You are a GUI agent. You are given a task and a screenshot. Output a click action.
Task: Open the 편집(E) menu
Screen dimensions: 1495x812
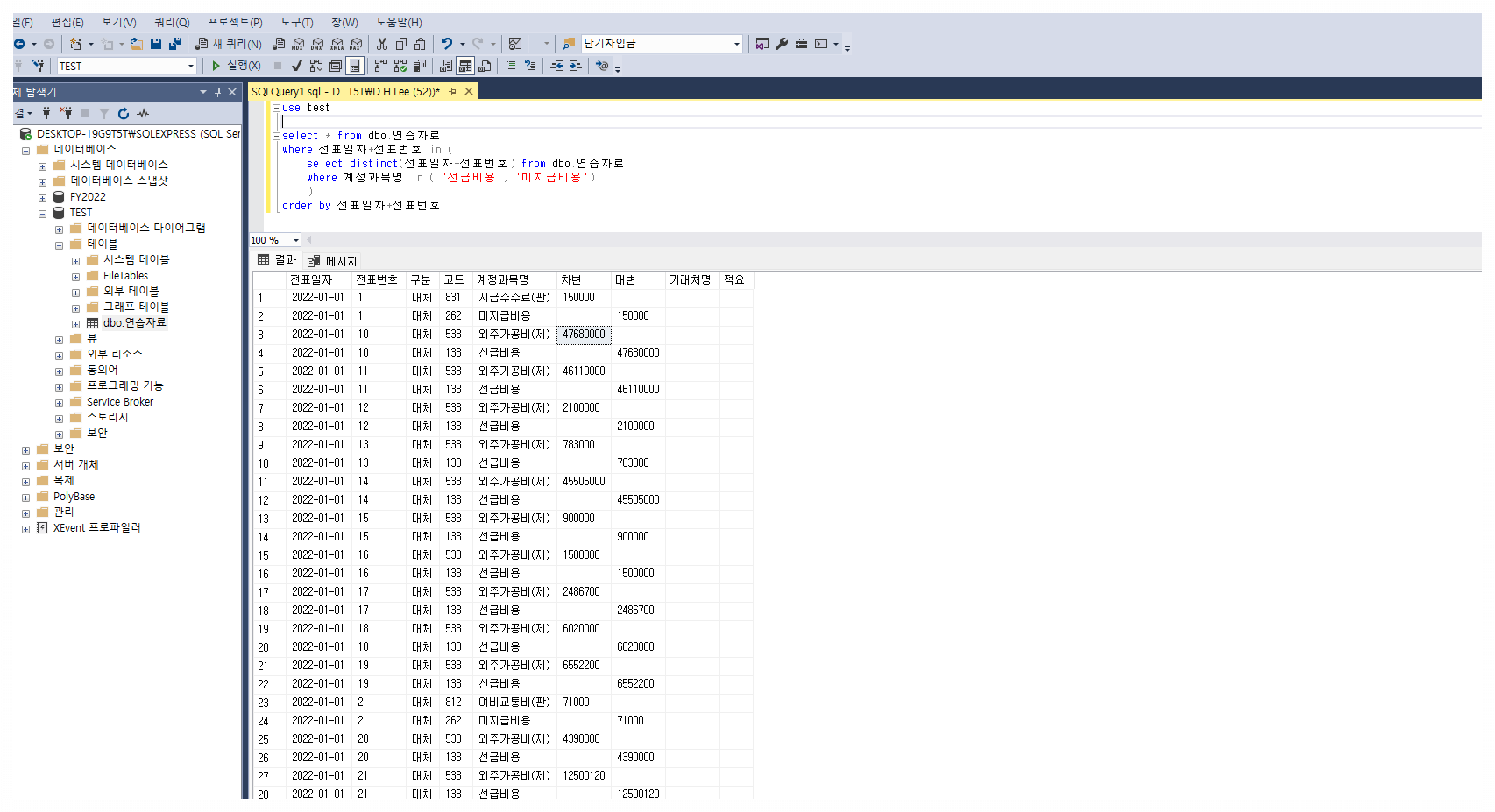click(x=67, y=22)
